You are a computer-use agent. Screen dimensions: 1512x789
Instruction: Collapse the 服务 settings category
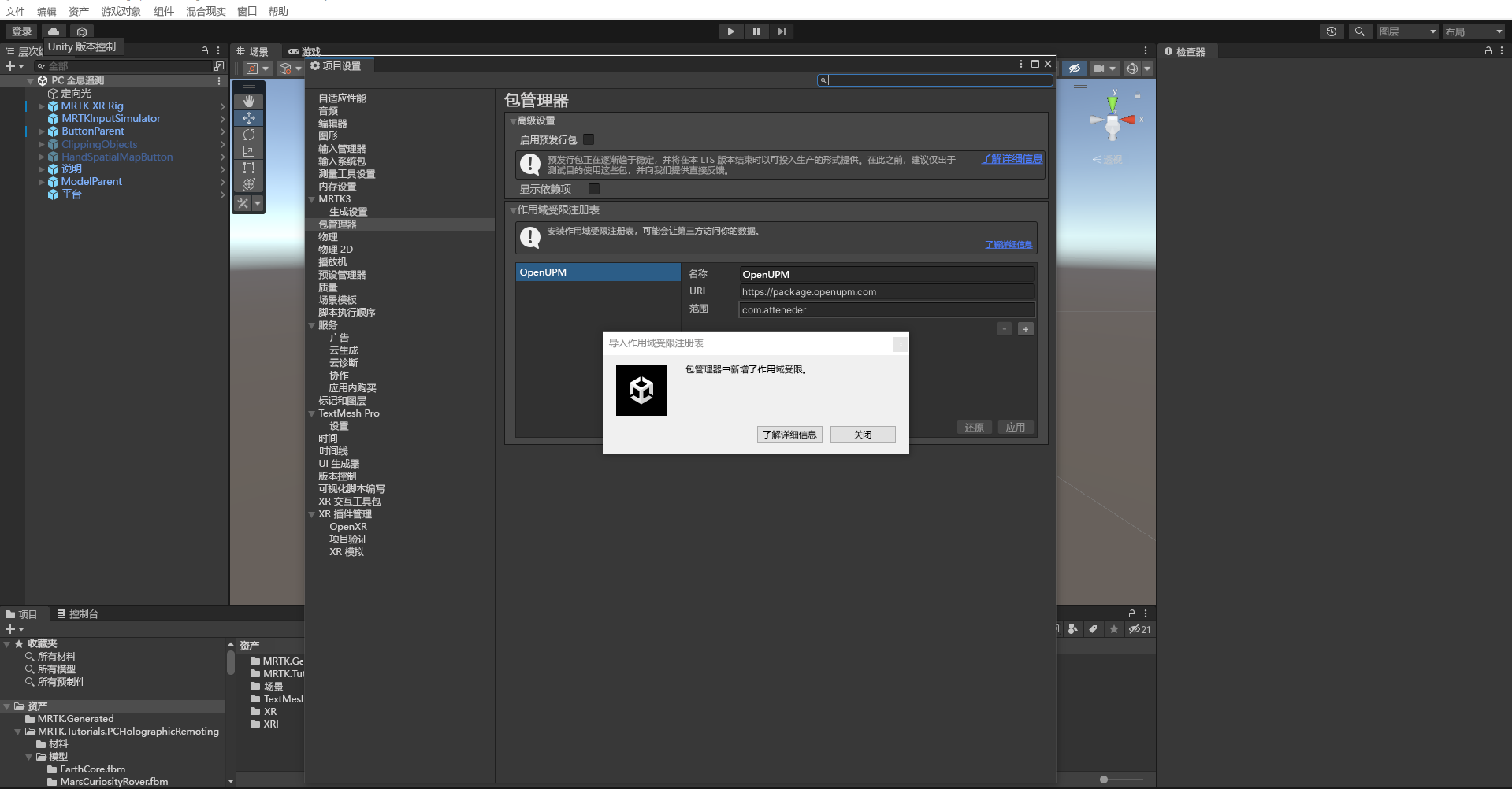coord(312,325)
